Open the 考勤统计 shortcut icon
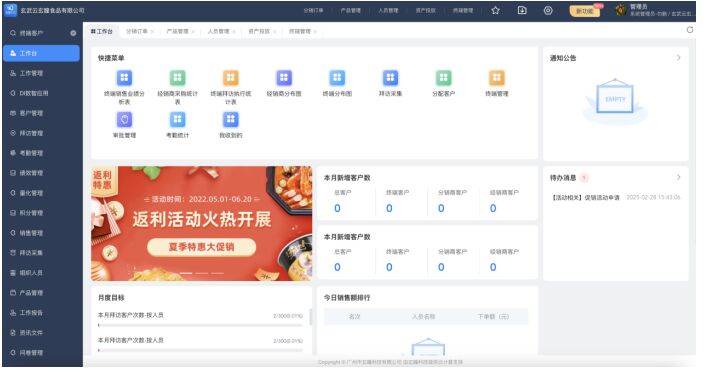 point(177,120)
